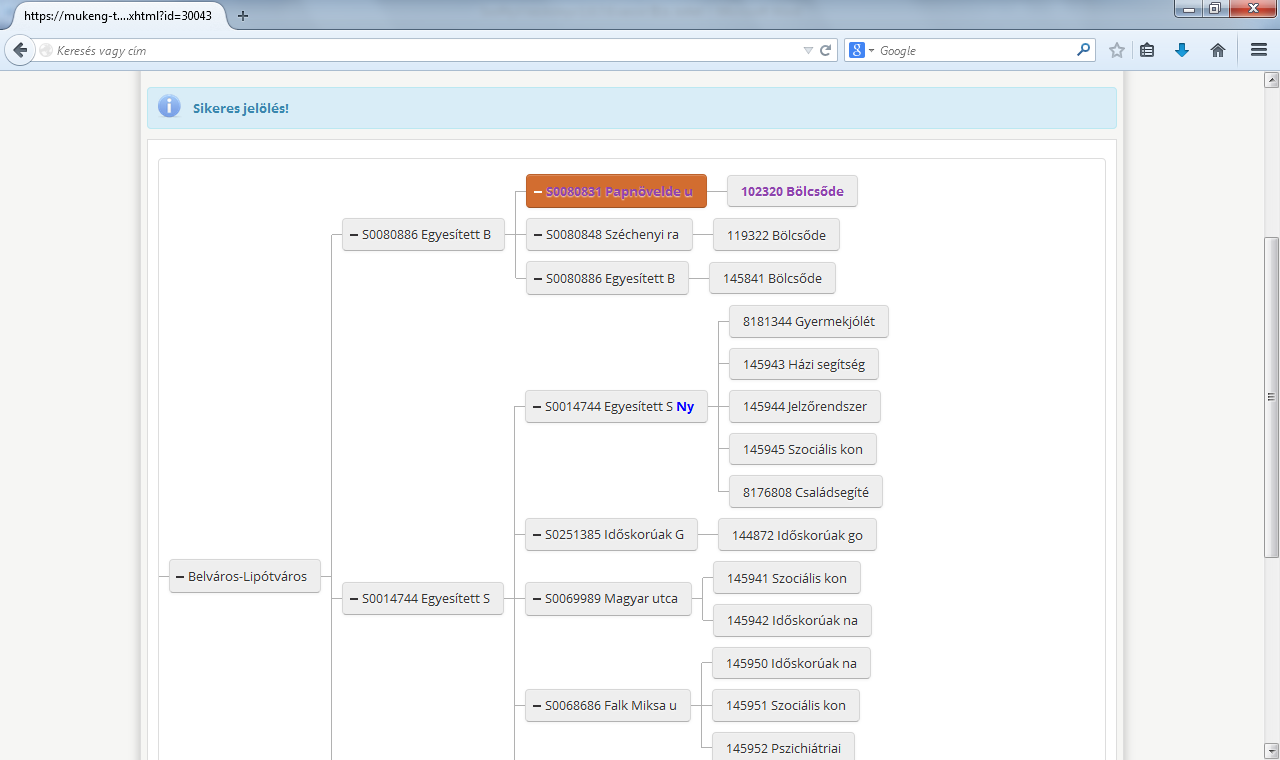This screenshot has width=1280, height=760.
Task: Go to the home page icon
Action: [x=1218, y=50]
